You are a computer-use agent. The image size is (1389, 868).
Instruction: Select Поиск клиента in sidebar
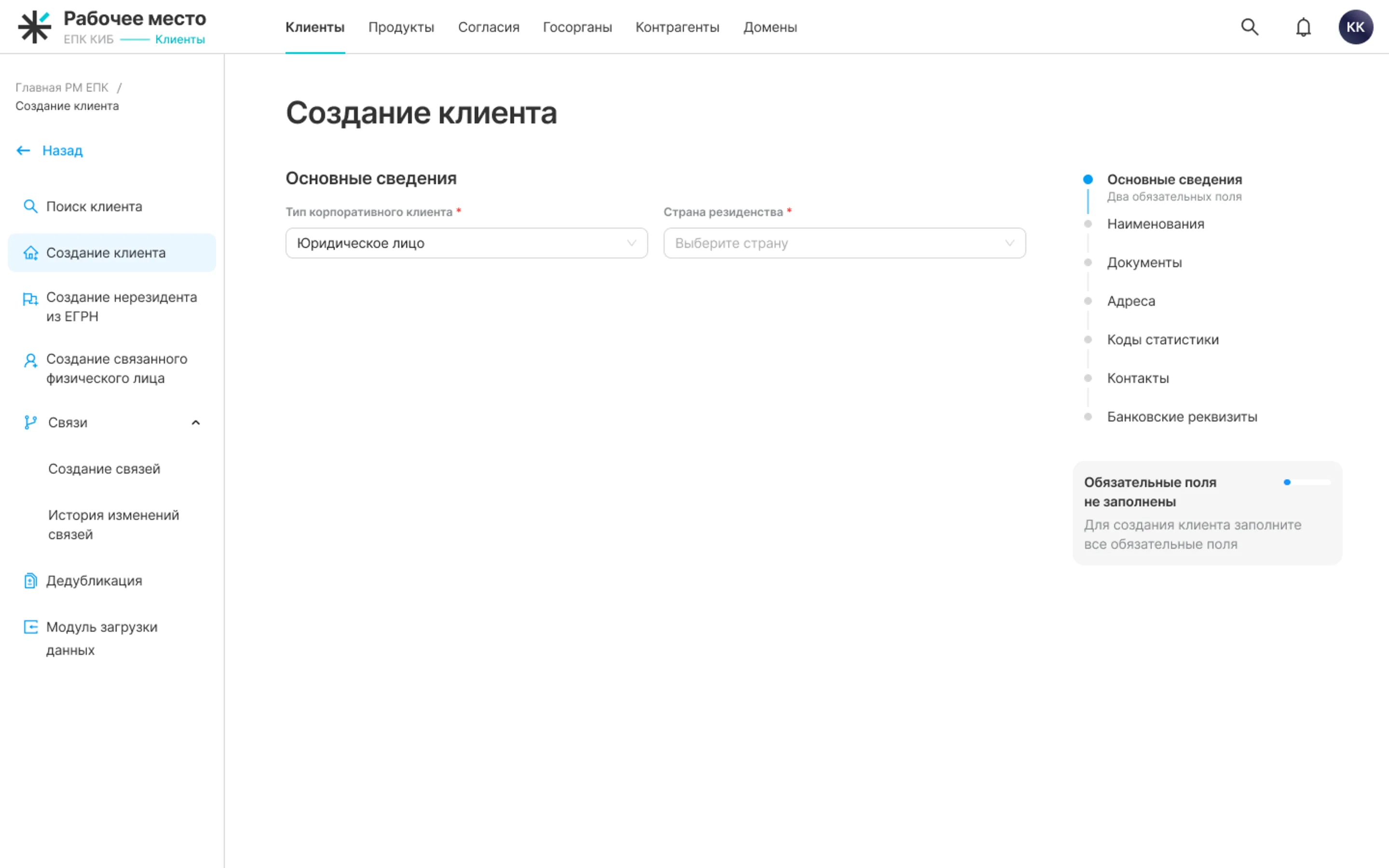pyautogui.click(x=112, y=206)
